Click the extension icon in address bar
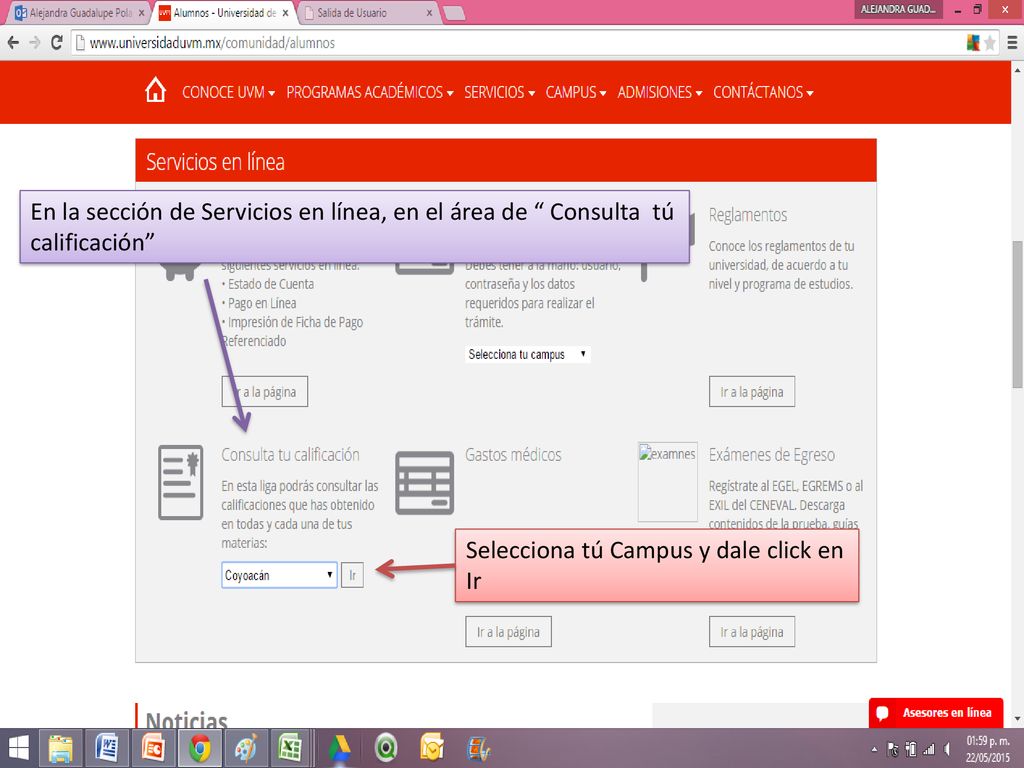Viewport: 1024px width, 768px height. pos(973,43)
